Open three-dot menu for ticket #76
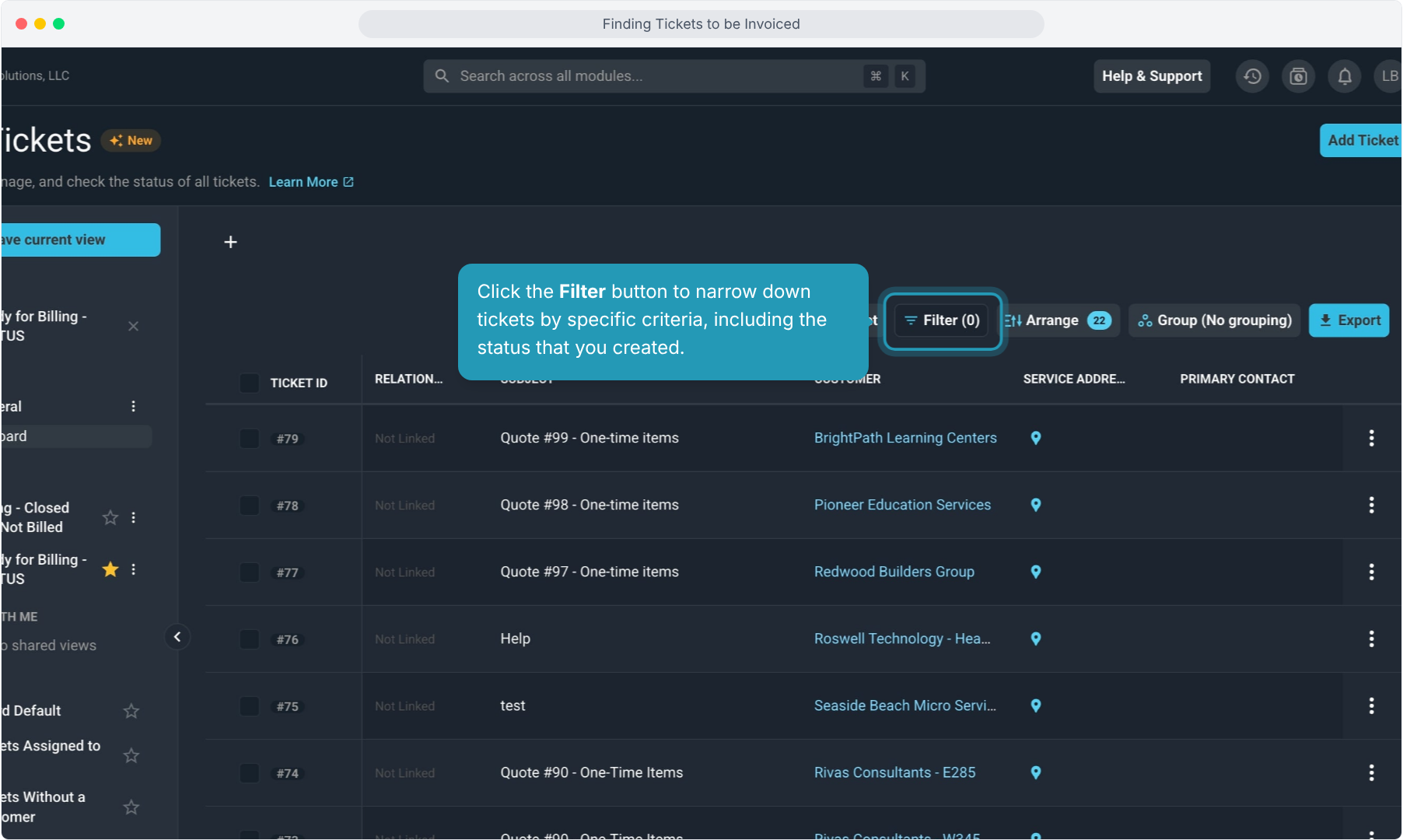This screenshot has height=840, width=1403. pos(1371,639)
